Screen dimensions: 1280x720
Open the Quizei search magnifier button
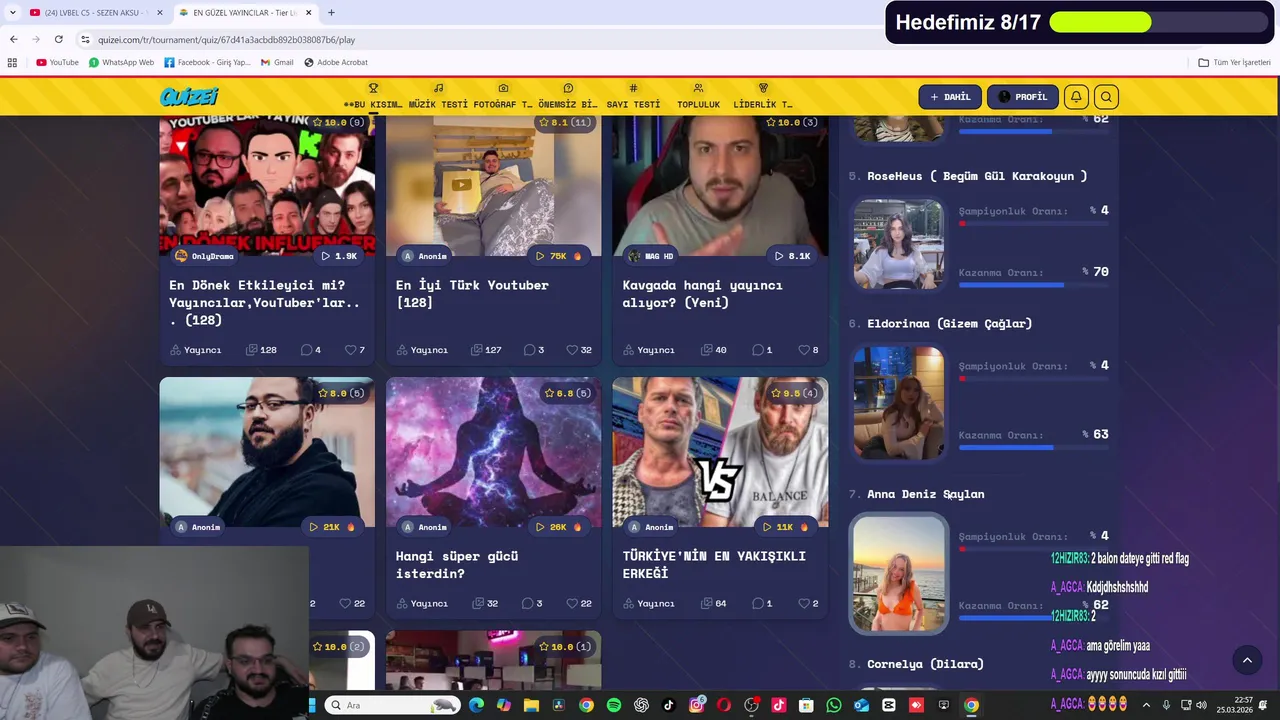tap(1106, 97)
